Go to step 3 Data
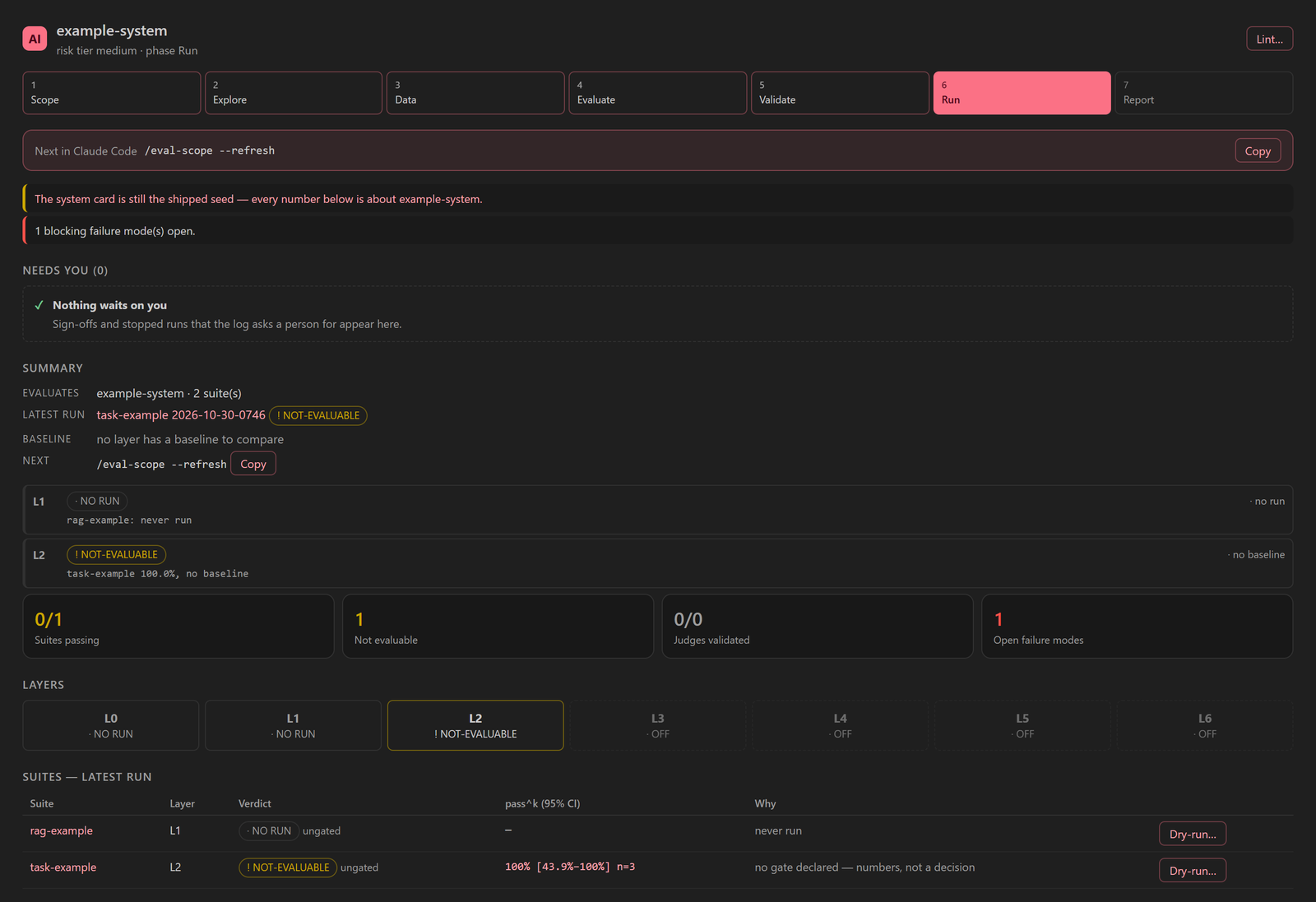Image resolution: width=1316 pixels, height=902 pixels. (475, 93)
